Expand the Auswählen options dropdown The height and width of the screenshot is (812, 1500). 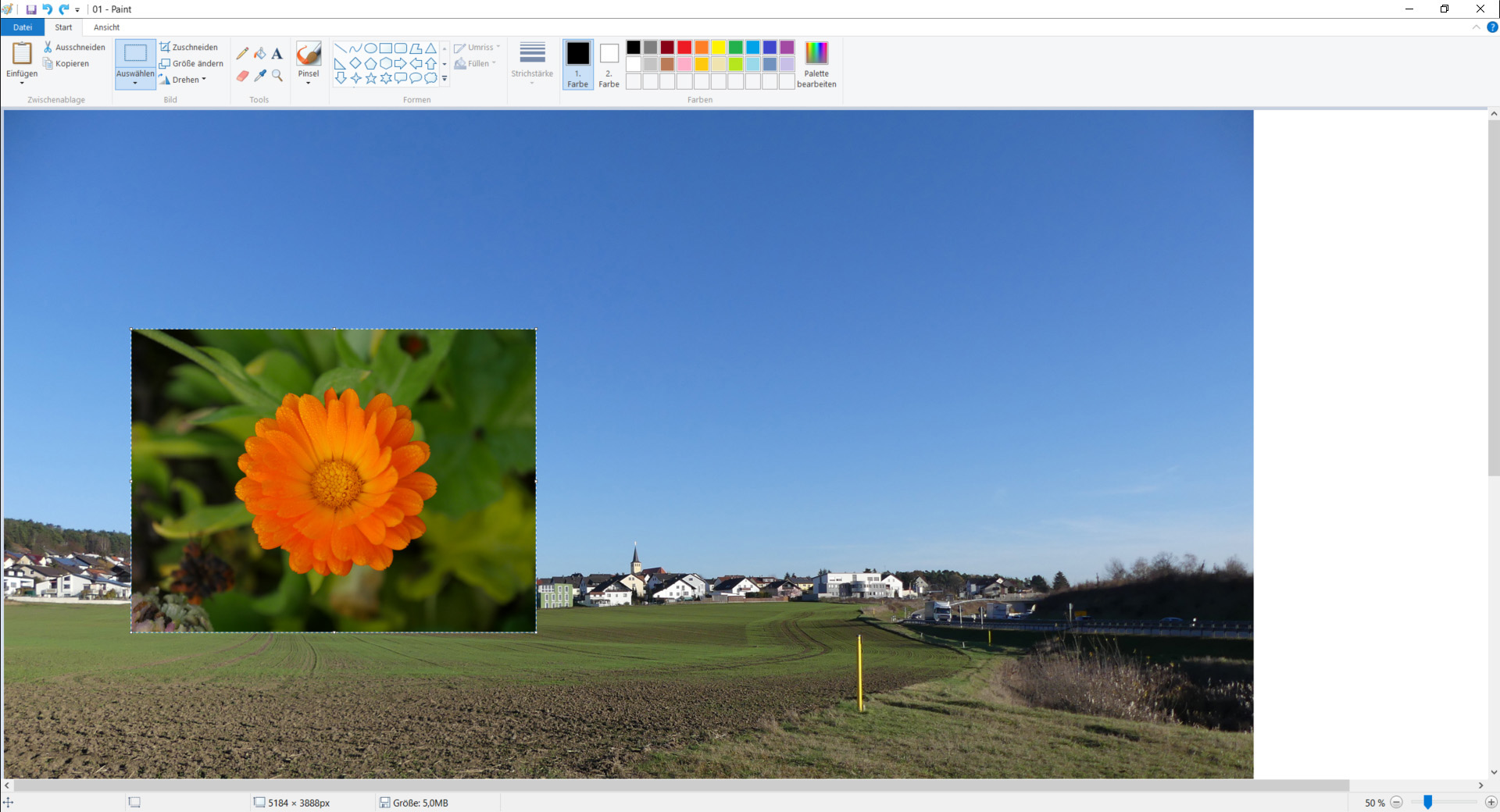point(135,83)
